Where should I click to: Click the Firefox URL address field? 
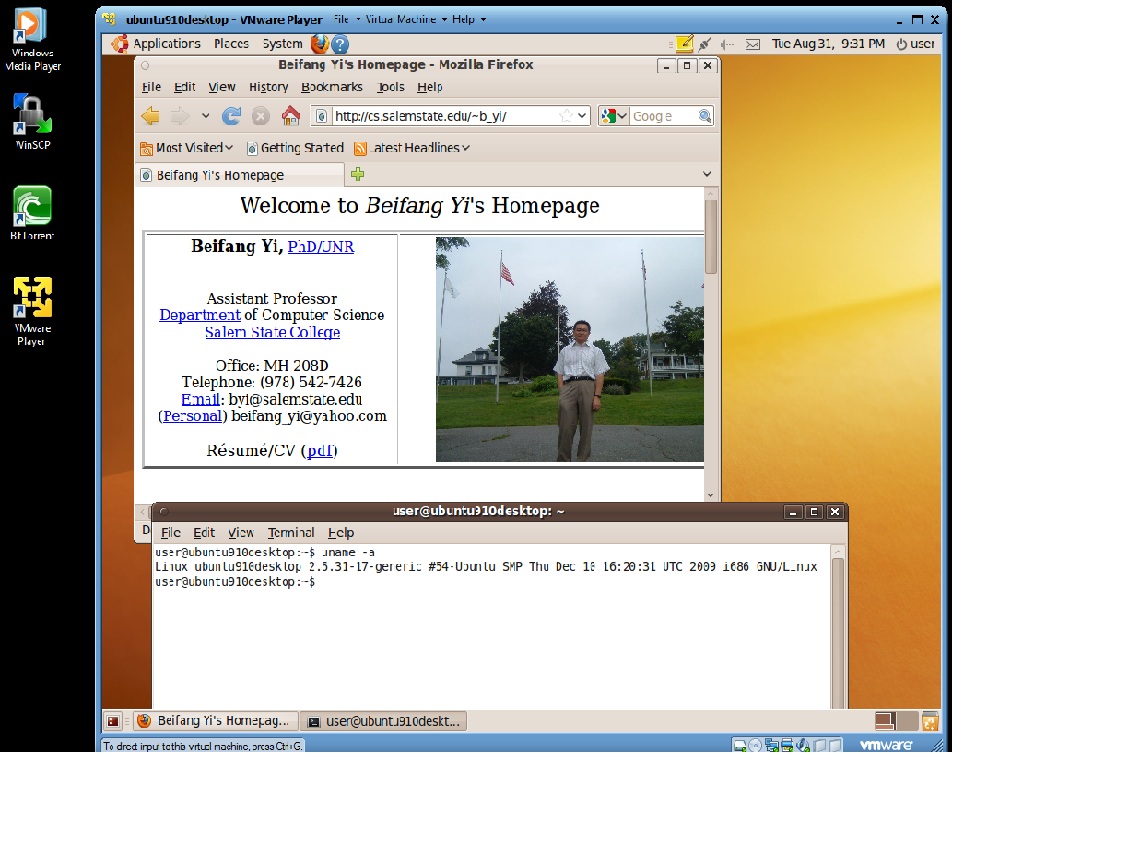[440, 116]
